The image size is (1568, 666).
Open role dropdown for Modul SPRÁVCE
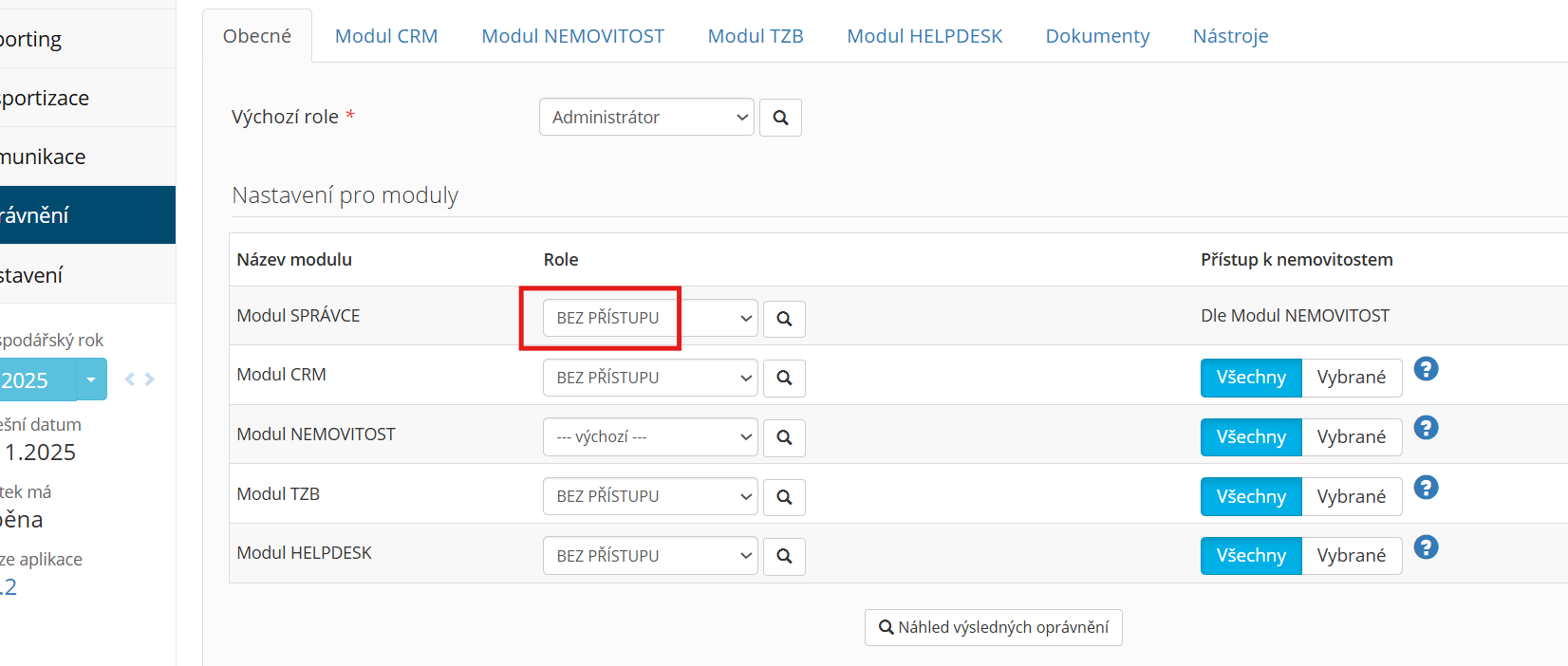pyautogui.click(x=650, y=319)
